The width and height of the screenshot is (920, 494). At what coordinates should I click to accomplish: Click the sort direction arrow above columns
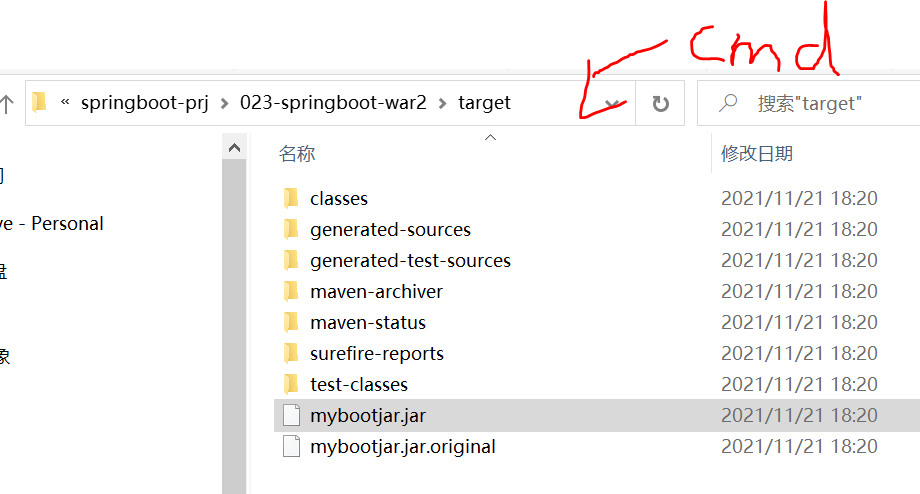coord(491,137)
